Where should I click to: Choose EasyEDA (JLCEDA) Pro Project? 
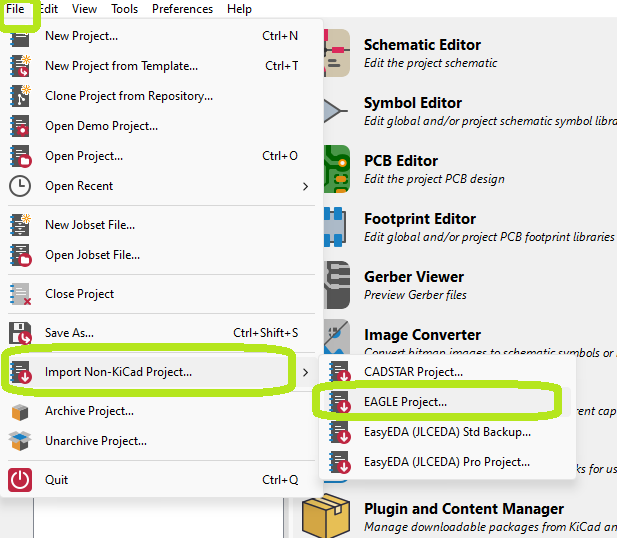446,462
